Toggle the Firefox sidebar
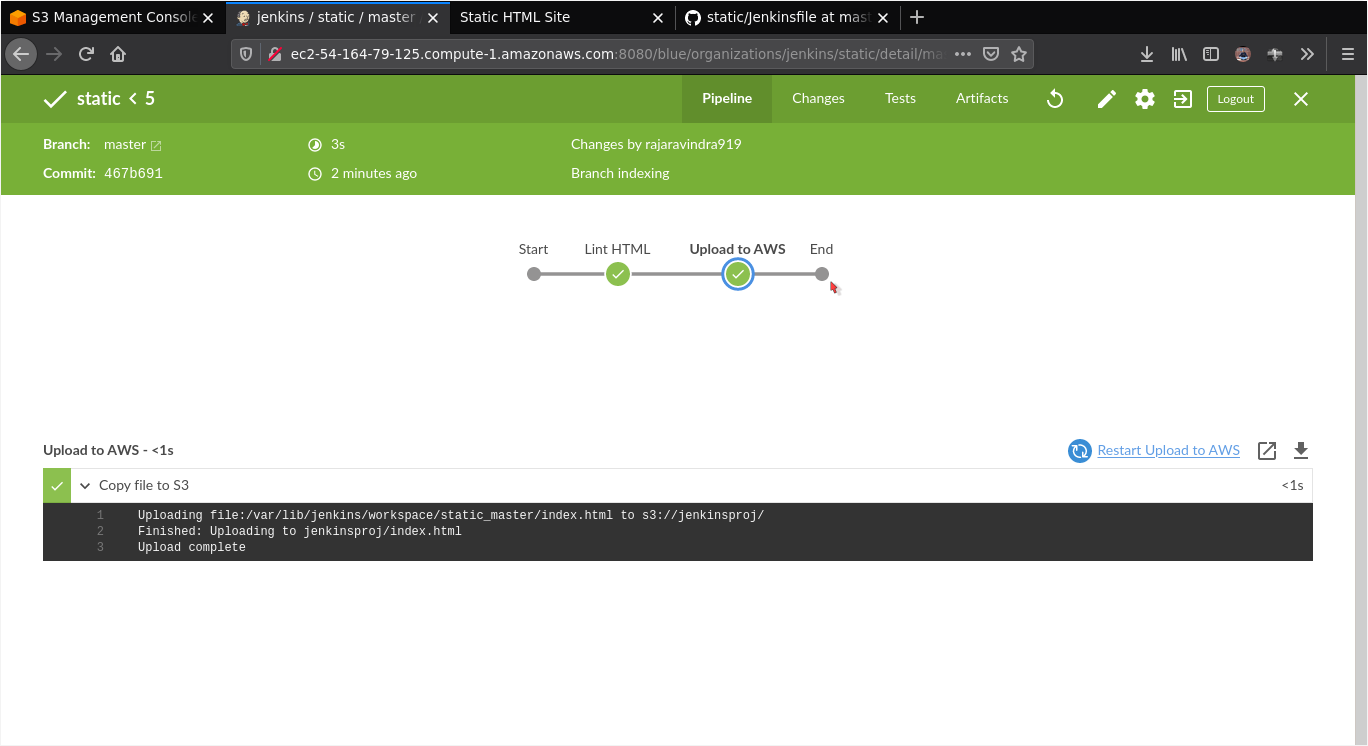This screenshot has height=746, width=1368. [x=1211, y=54]
